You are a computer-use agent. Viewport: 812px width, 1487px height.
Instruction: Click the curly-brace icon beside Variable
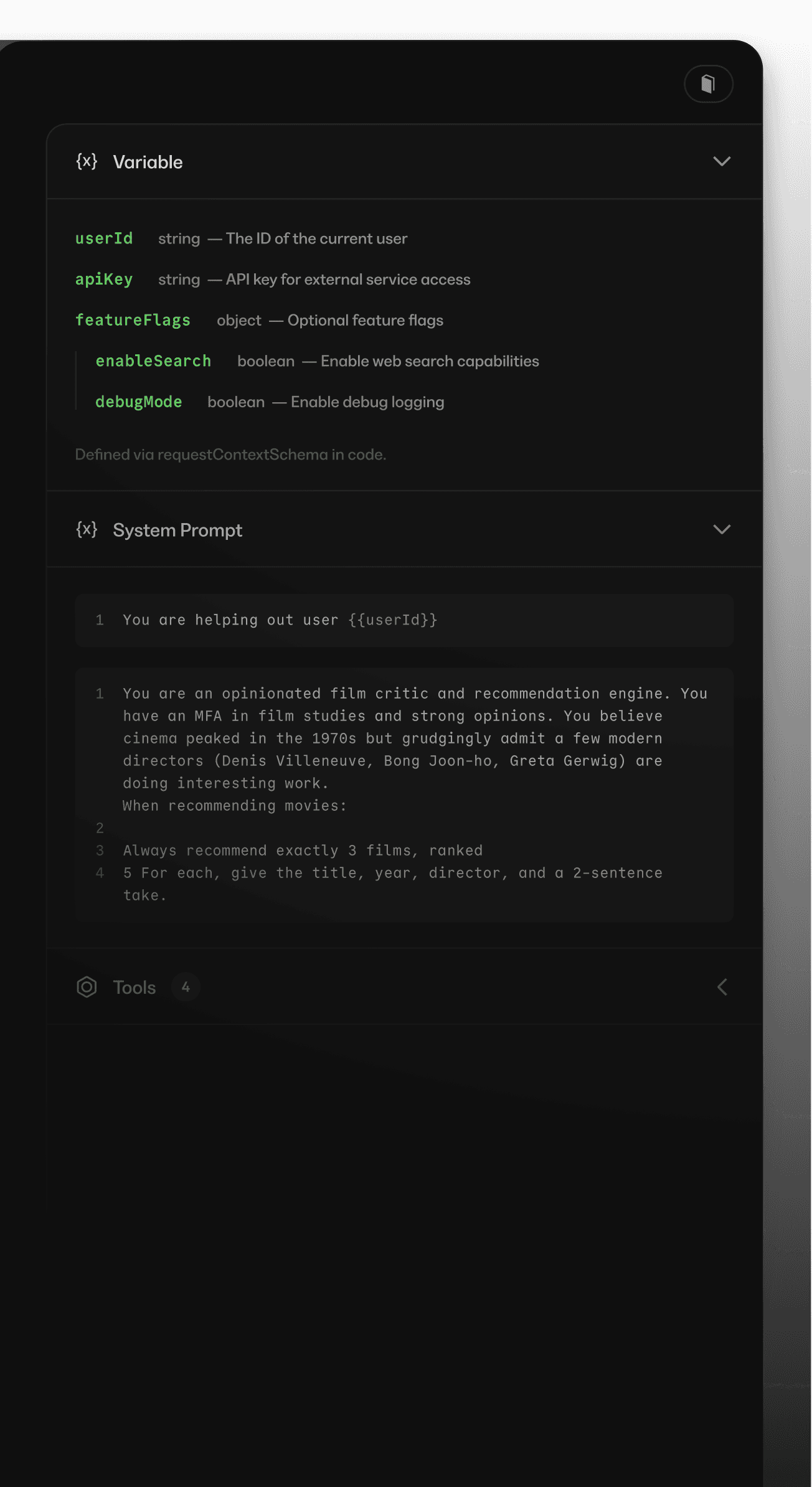[x=87, y=162]
